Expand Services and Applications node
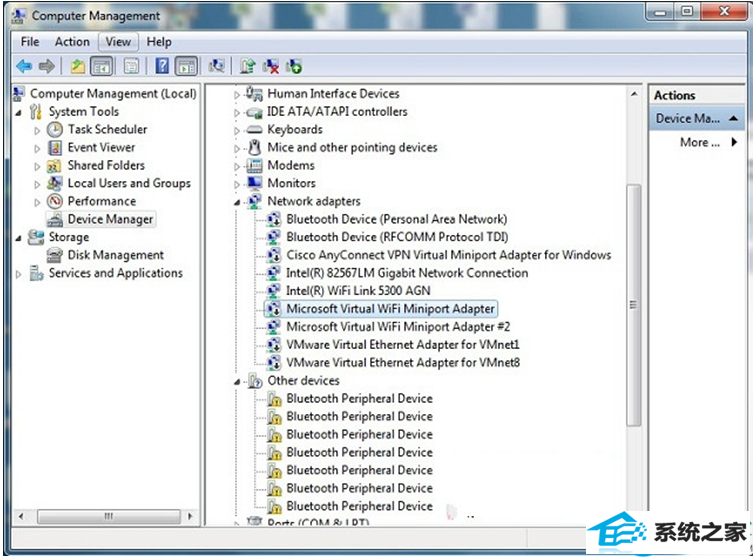755x559 pixels. (18, 274)
